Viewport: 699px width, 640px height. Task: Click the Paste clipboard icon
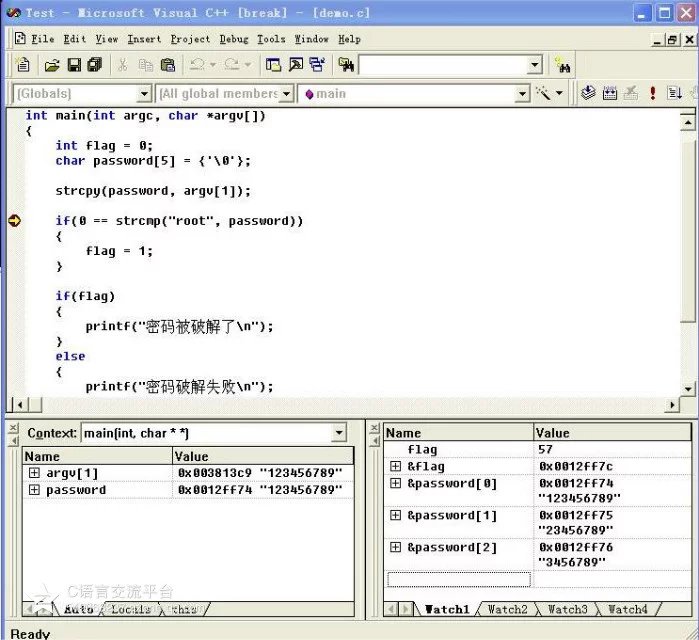click(168, 65)
